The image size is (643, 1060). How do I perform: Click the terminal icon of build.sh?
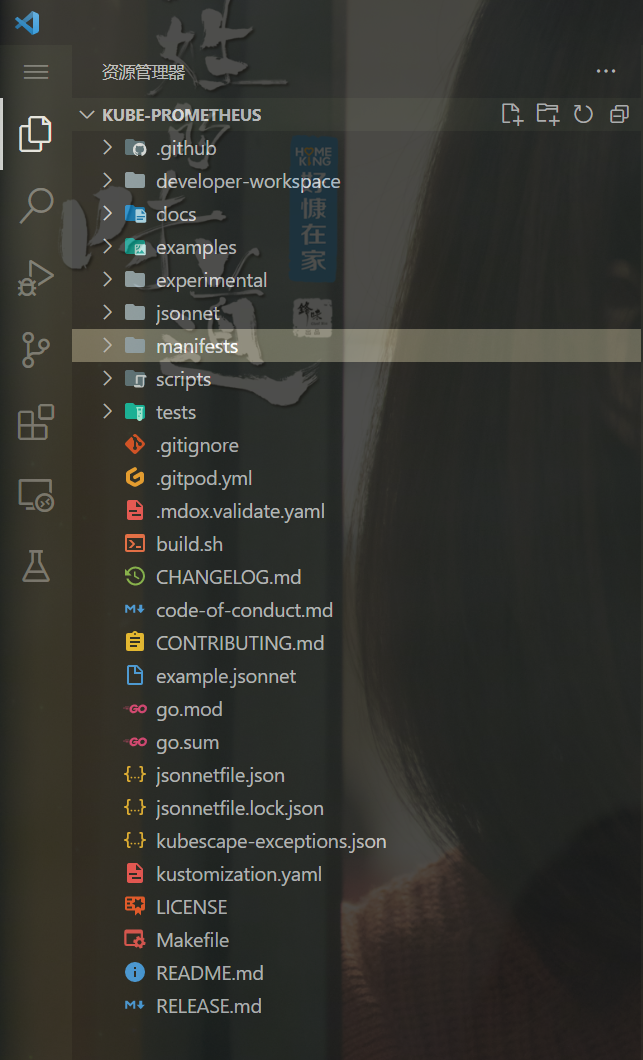(x=135, y=544)
